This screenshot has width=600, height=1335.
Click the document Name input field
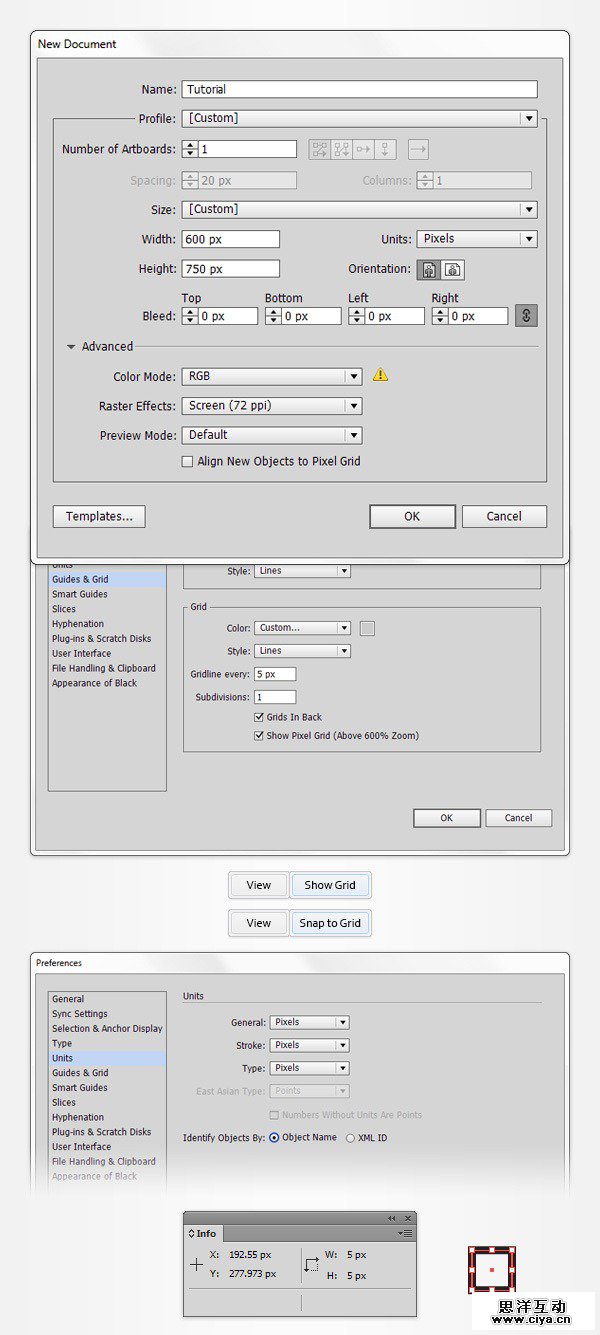click(359, 89)
